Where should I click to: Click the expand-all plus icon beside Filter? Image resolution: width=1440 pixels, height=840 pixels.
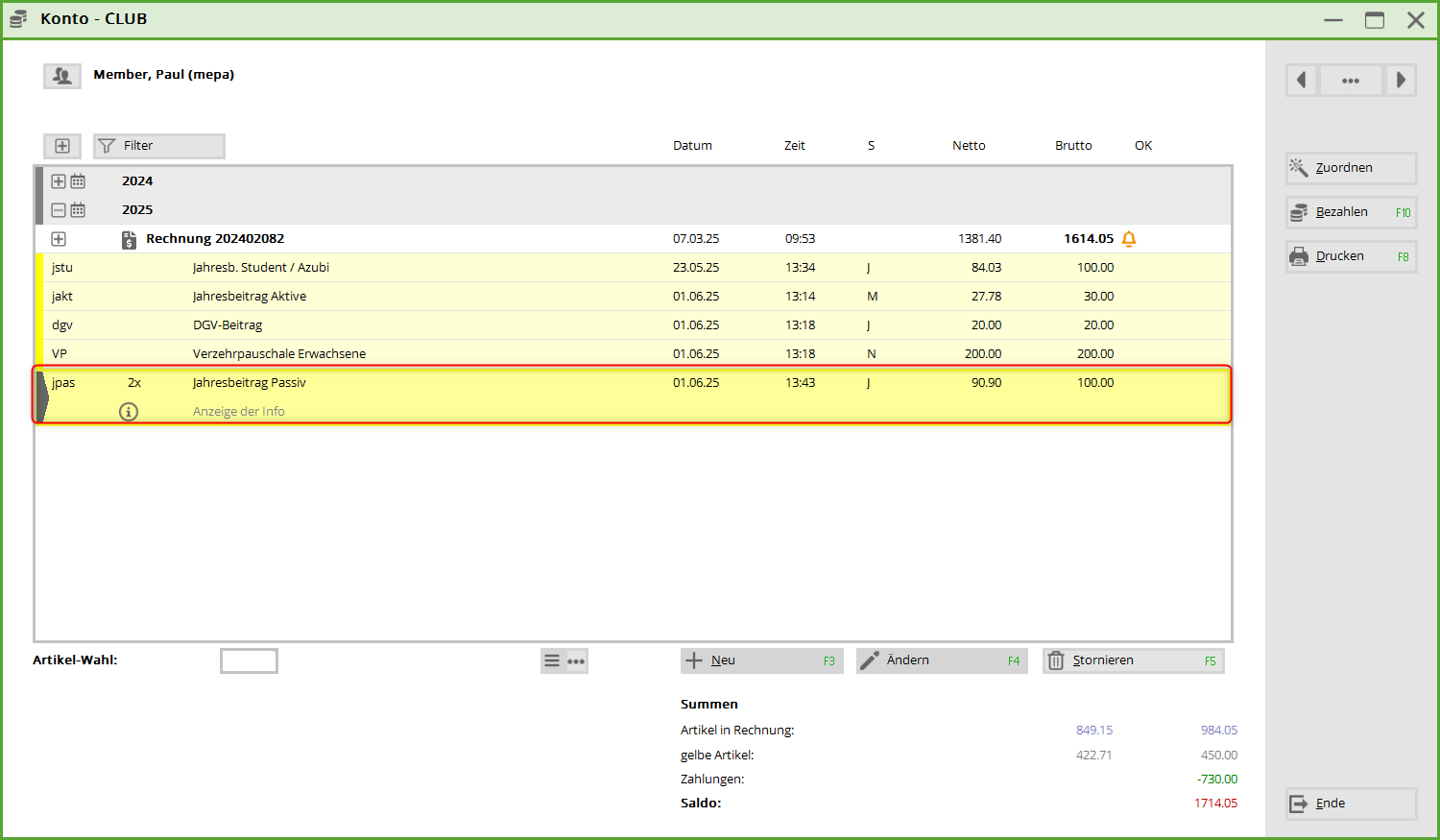62,146
